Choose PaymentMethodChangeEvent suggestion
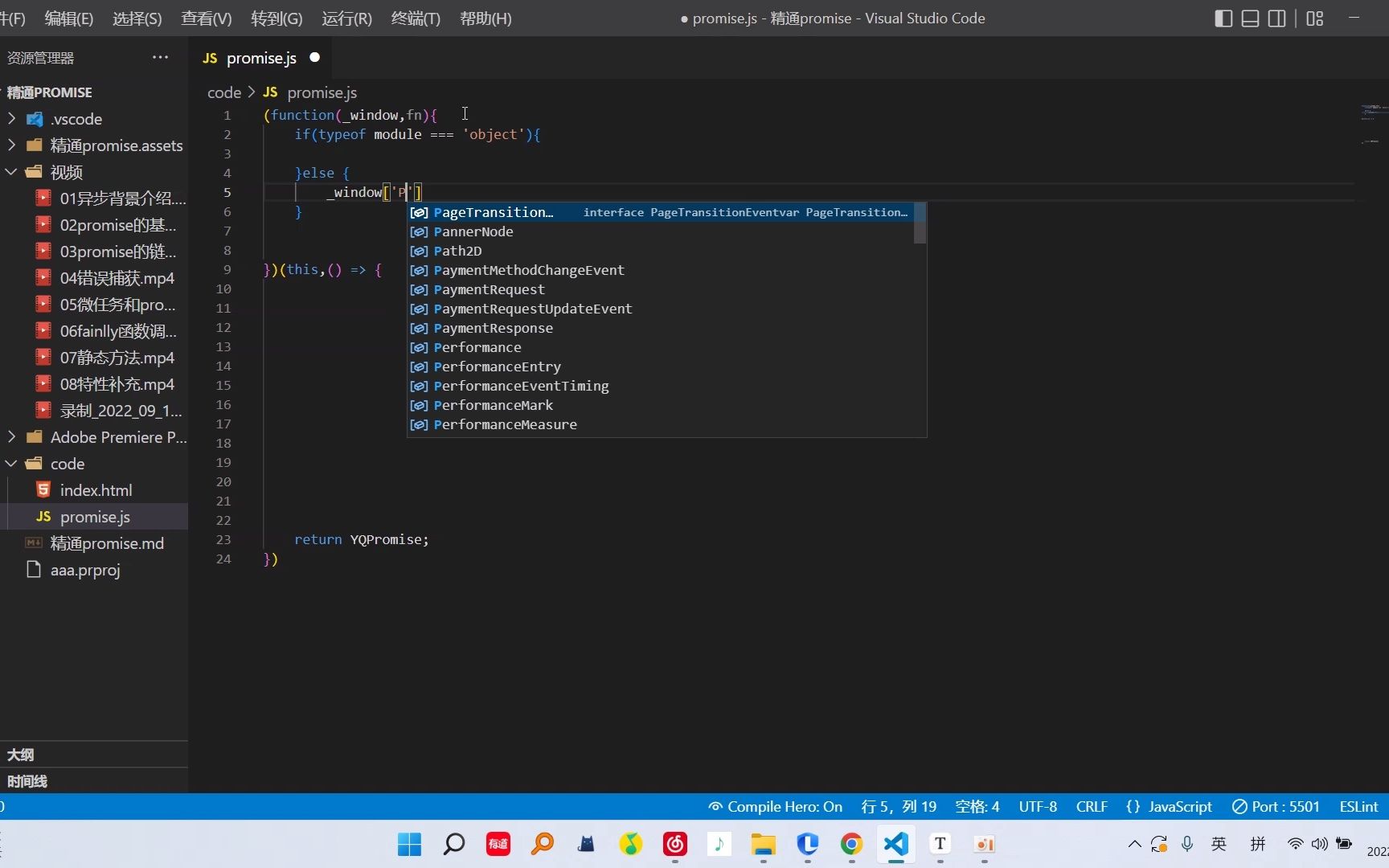This screenshot has width=1389, height=868. [x=661, y=270]
